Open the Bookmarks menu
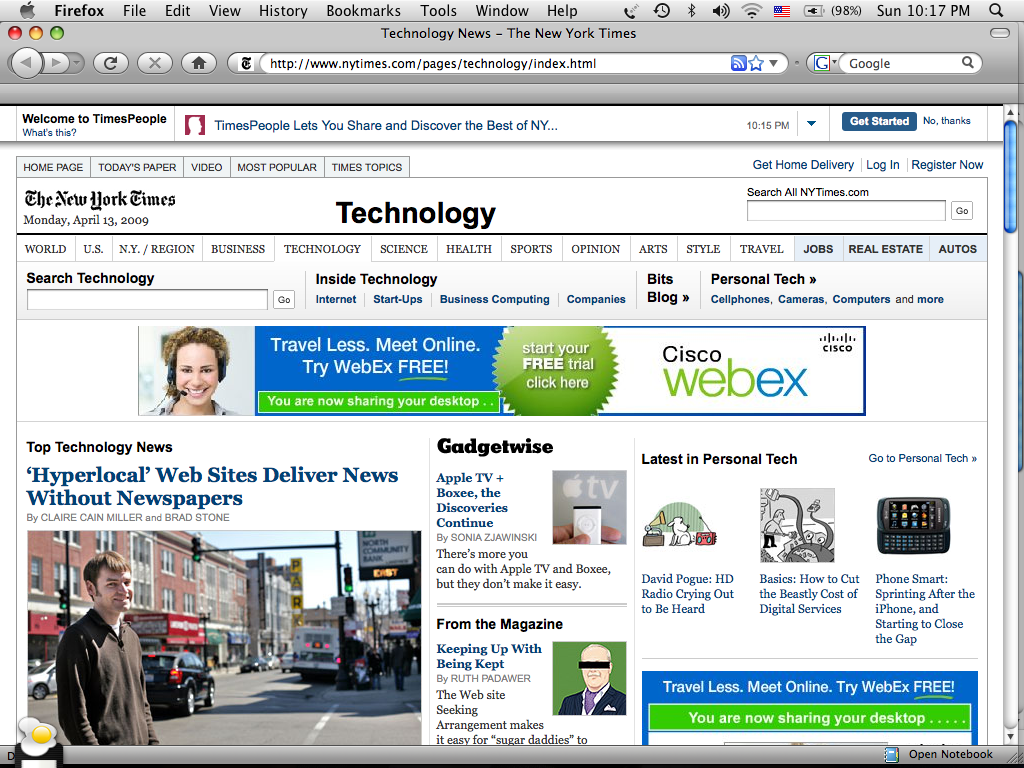The image size is (1024, 768). coord(362,10)
